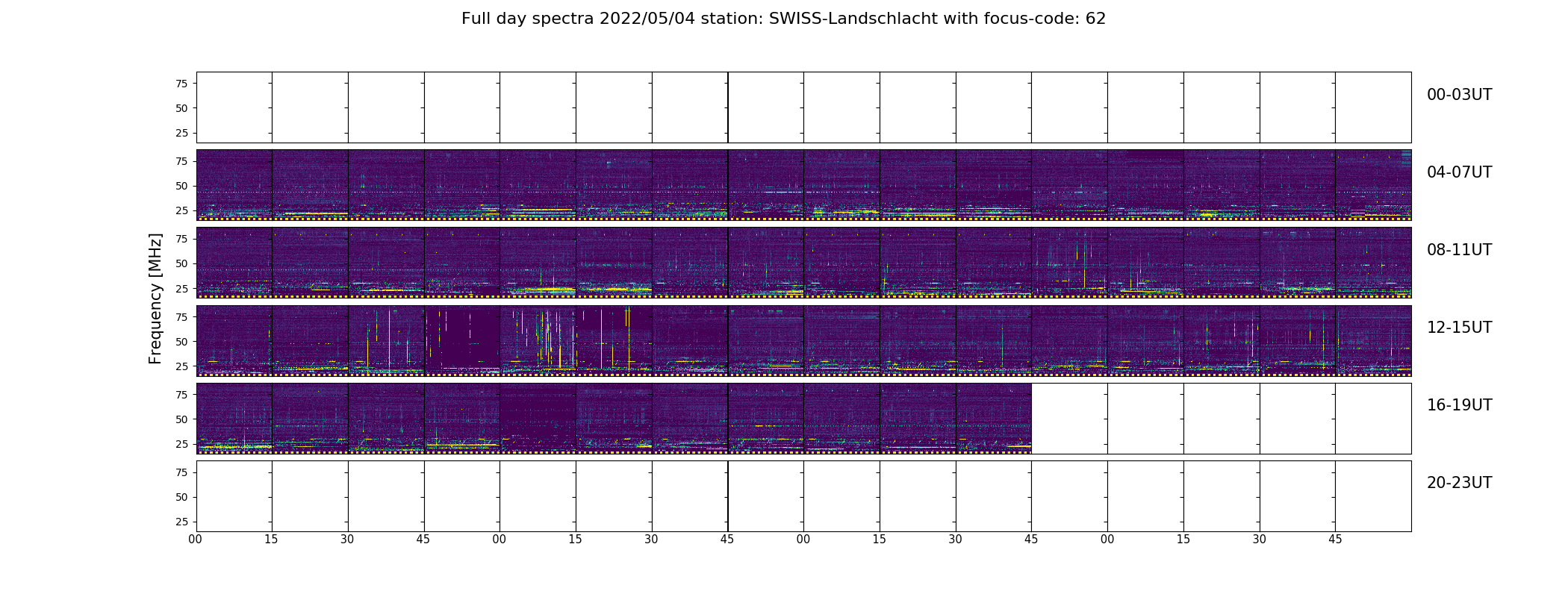Viewport: 1568px width, 597px height.
Task: Select the fifth panel with bursts in the 12-15UT row
Action: click(x=538, y=340)
